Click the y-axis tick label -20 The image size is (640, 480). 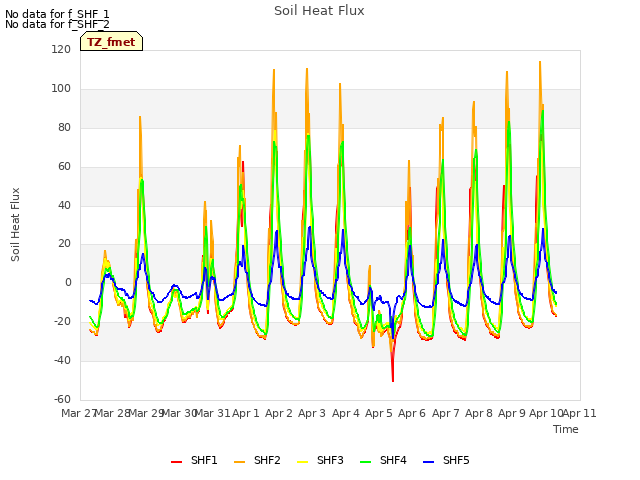click(62, 322)
